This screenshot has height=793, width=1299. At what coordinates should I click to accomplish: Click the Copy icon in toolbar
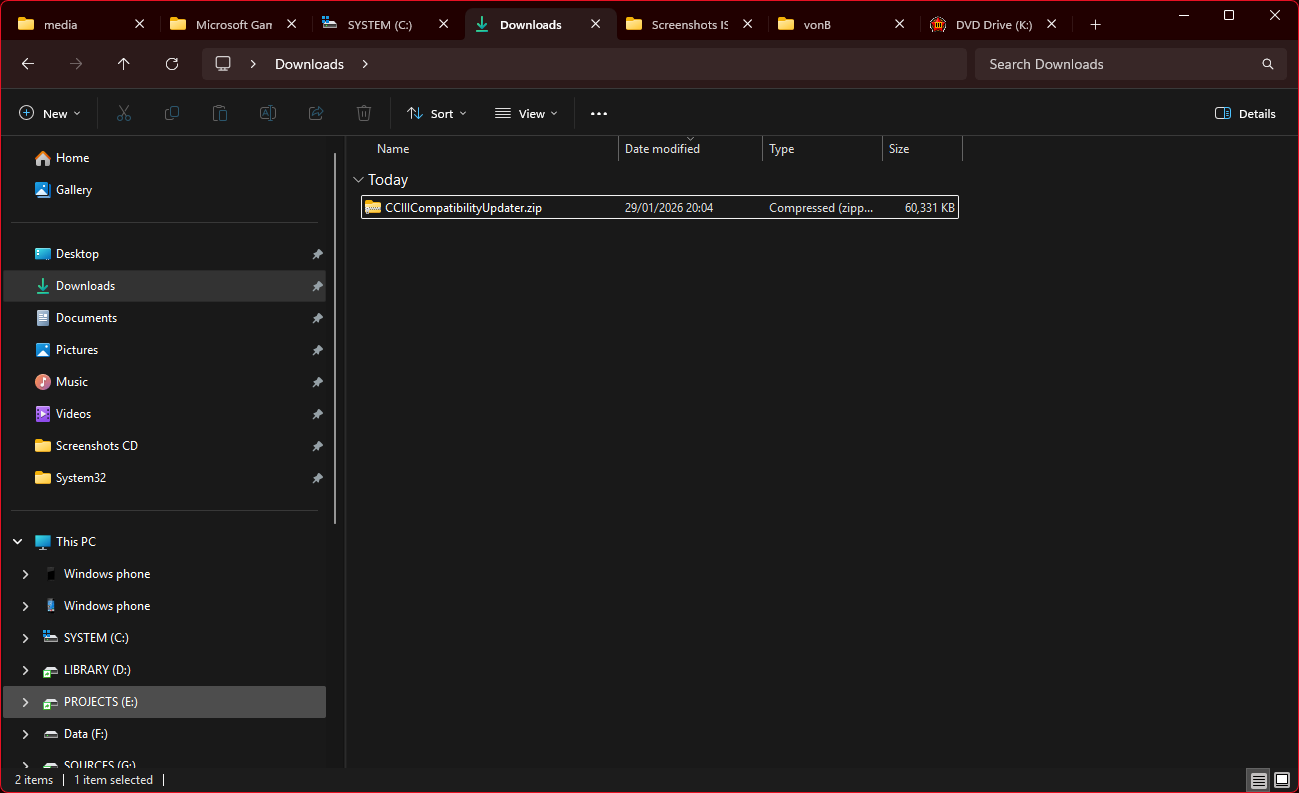[x=172, y=114]
